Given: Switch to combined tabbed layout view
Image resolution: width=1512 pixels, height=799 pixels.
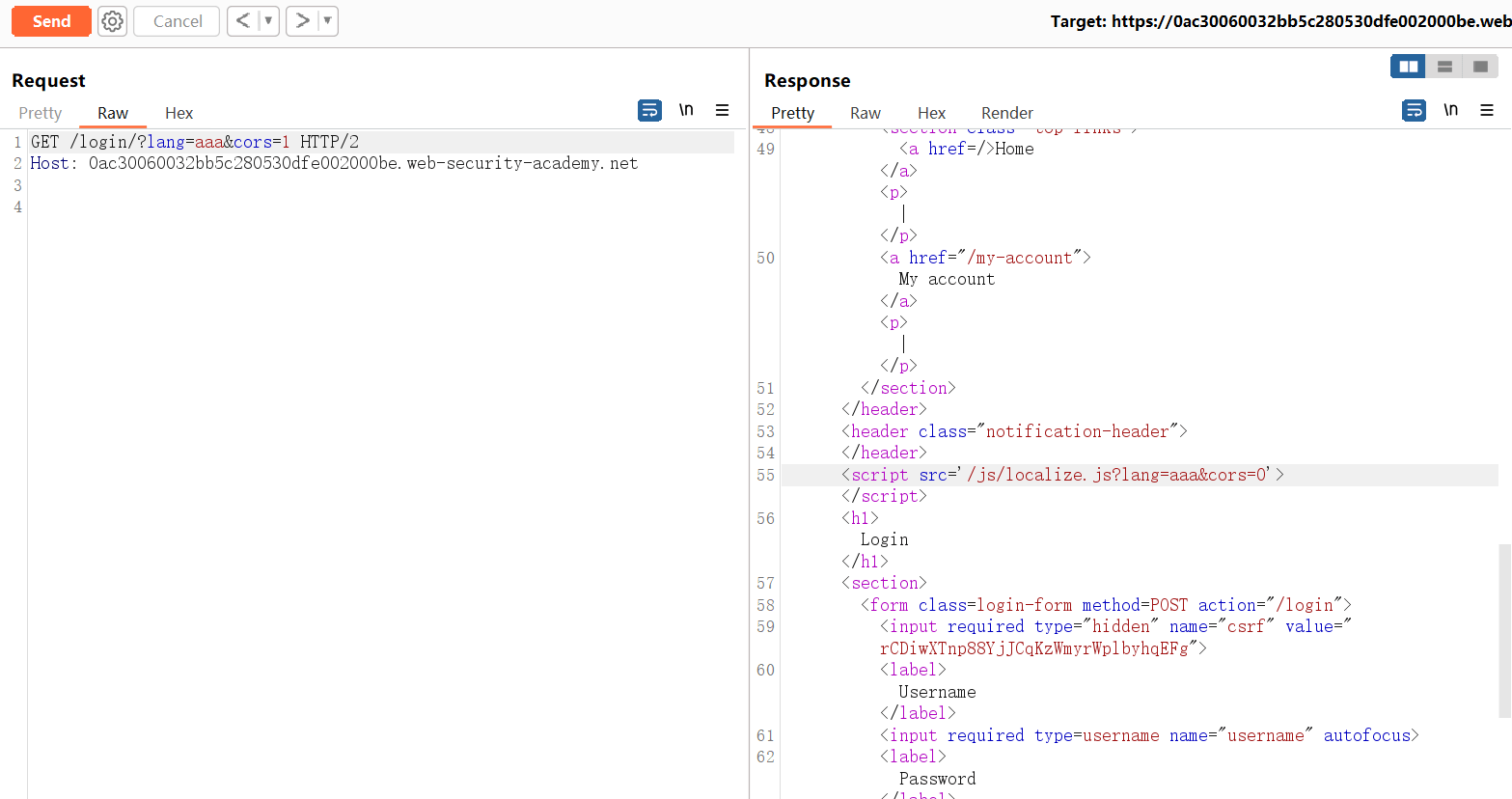Looking at the screenshot, I should pos(1480,67).
